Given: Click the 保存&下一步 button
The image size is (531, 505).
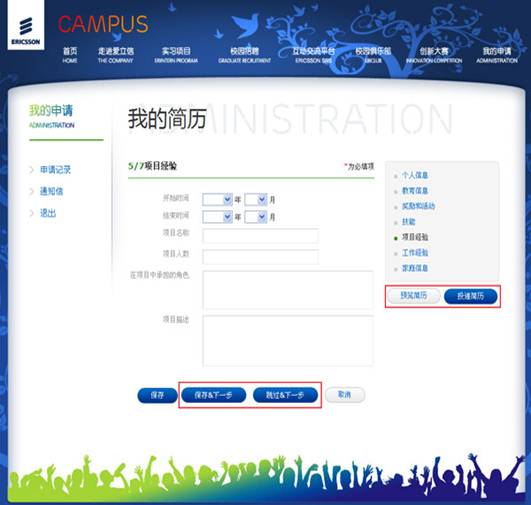Looking at the screenshot, I should (213, 395).
